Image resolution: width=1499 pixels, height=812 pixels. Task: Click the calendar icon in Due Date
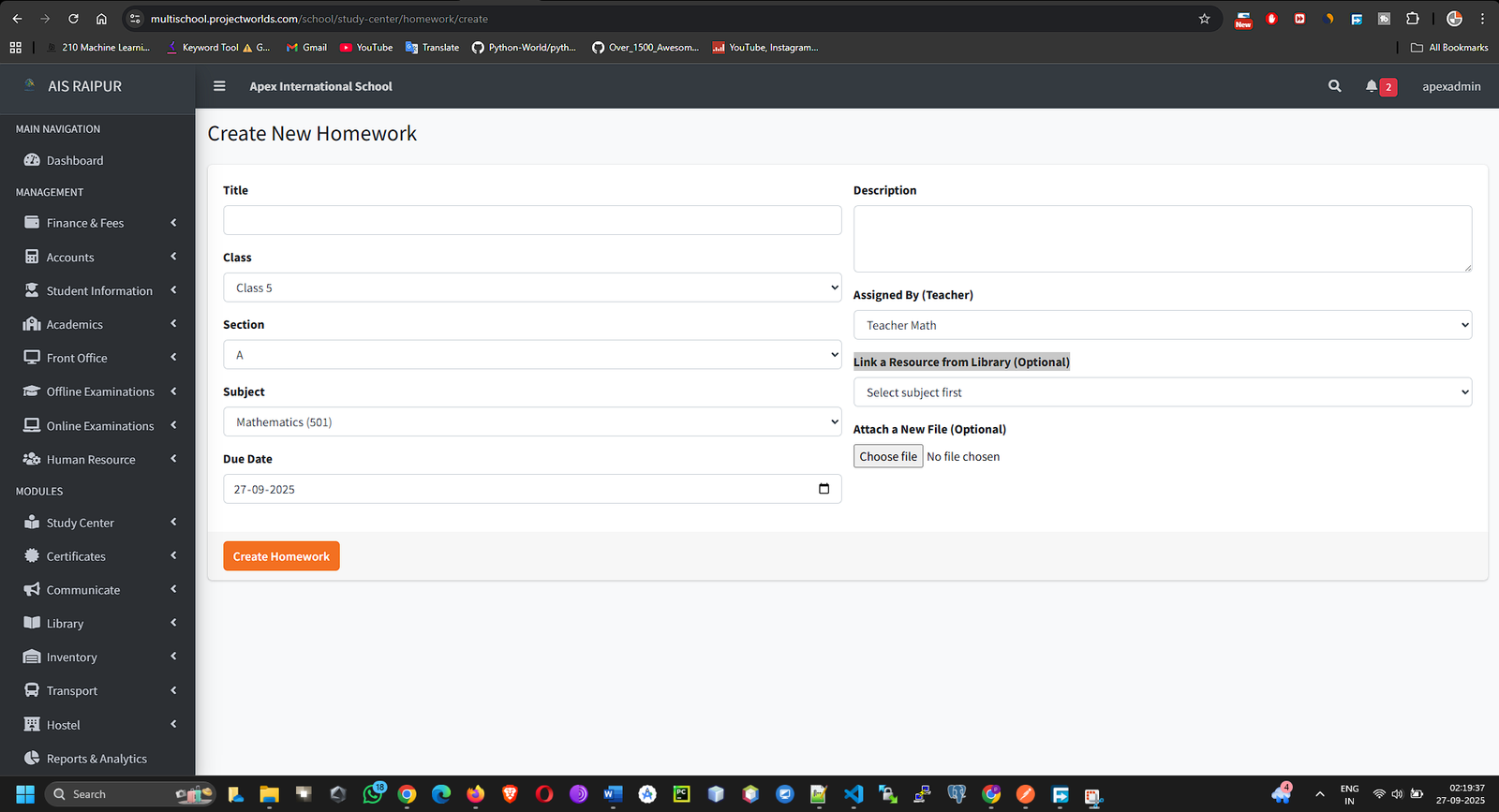[824, 489]
